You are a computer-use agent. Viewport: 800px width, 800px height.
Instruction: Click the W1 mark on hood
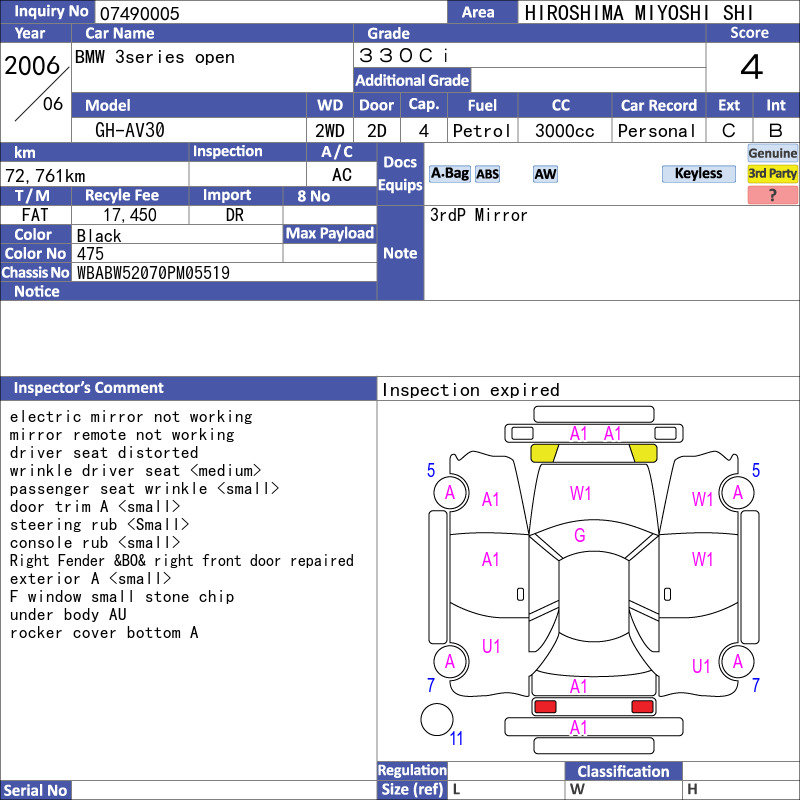[x=581, y=493]
